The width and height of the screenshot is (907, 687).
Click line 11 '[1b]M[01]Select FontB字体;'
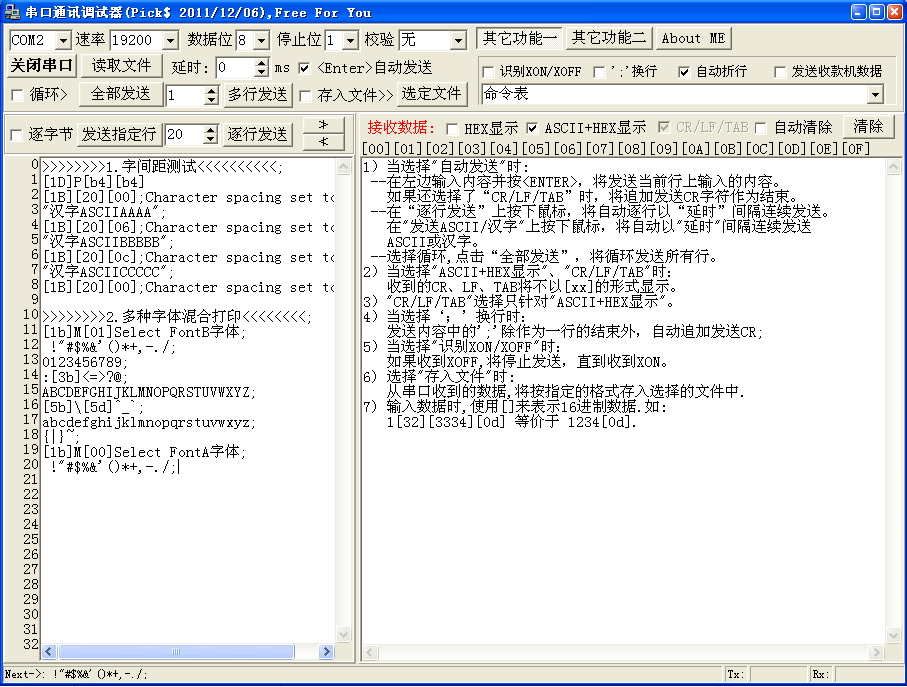coord(145,332)
